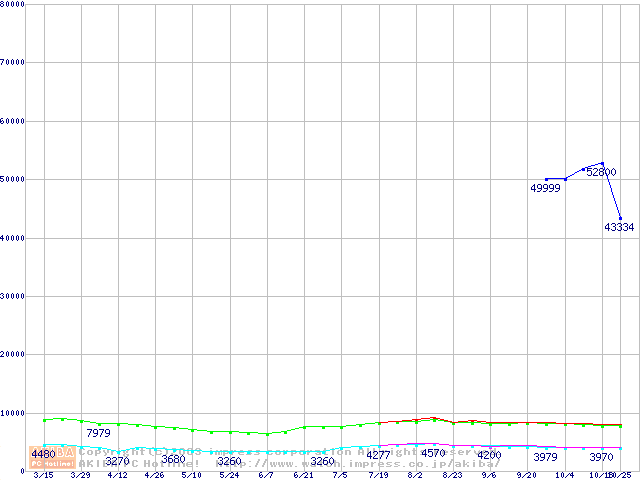Click the 70000 y-axis label
The width and height of the screenshot is (640, 480).
[x=12, y=63]
